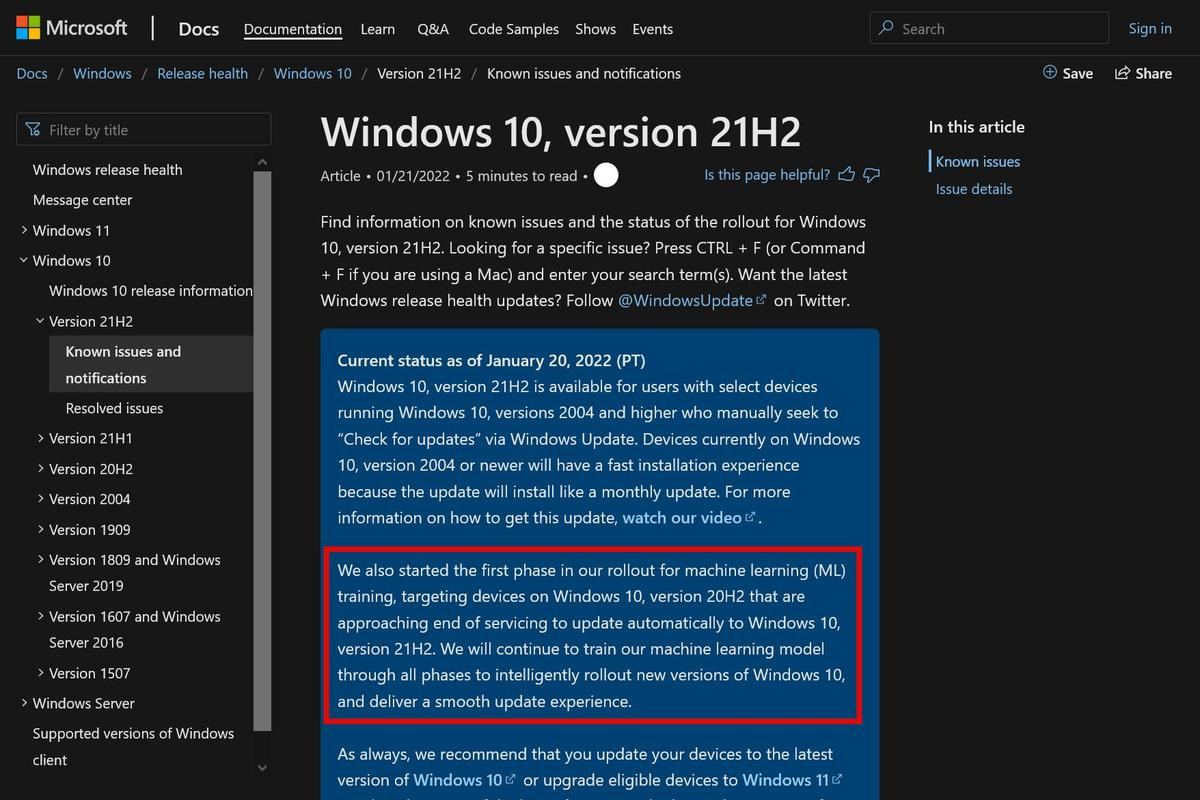Collapse the Version 21H2 node

[x=40, y=321]
